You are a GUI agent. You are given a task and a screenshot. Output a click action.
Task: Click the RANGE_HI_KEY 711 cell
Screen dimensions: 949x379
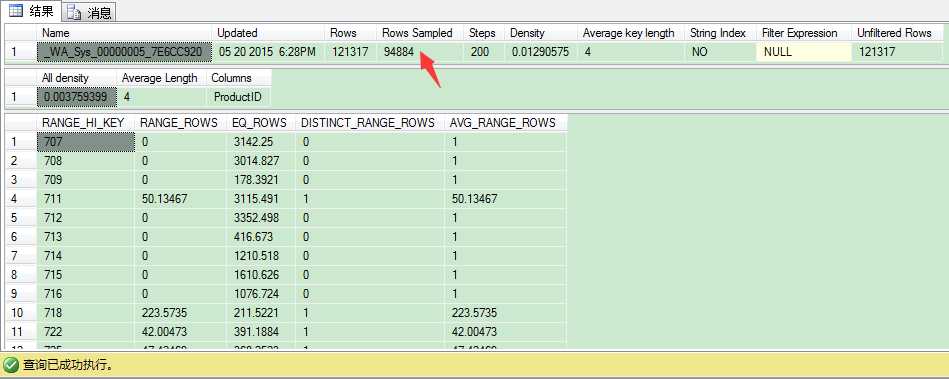86,199
